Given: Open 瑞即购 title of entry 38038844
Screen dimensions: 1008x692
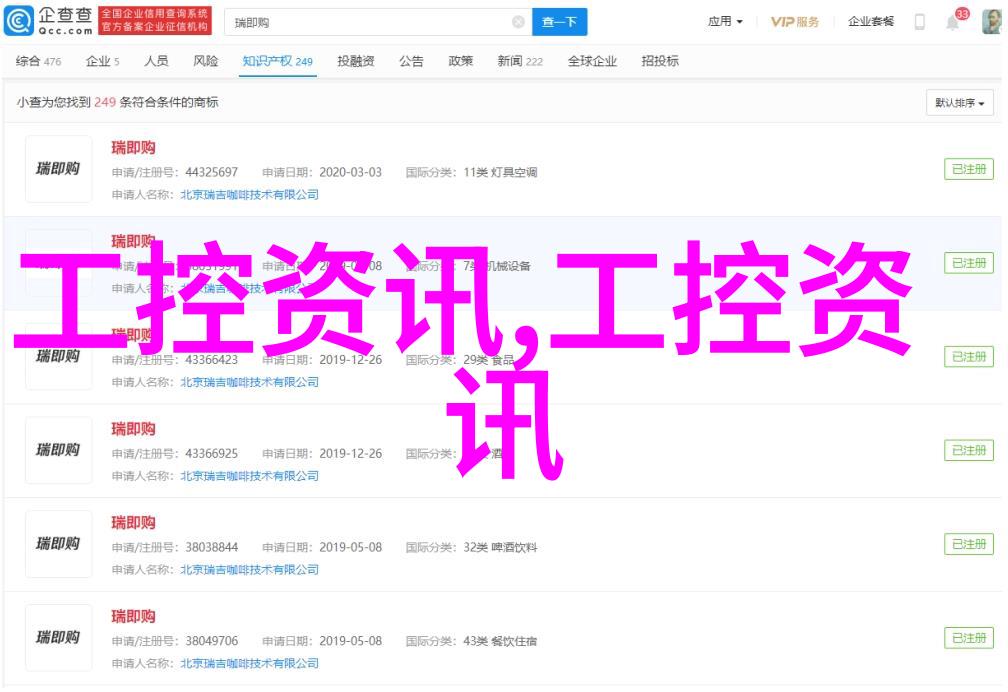Looking at the screenshot, I should click(x=133, y=523).
